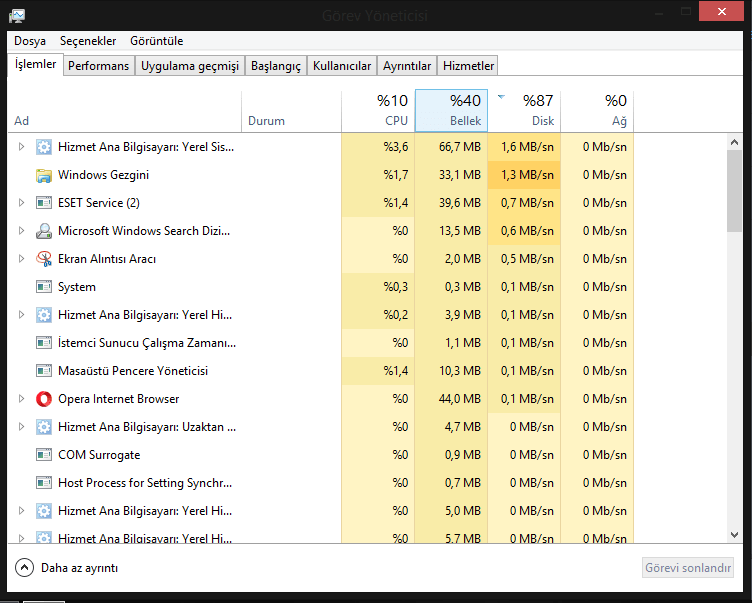
Task: Click the Daha az ayrıntı arrow icon
Action: 24,568
